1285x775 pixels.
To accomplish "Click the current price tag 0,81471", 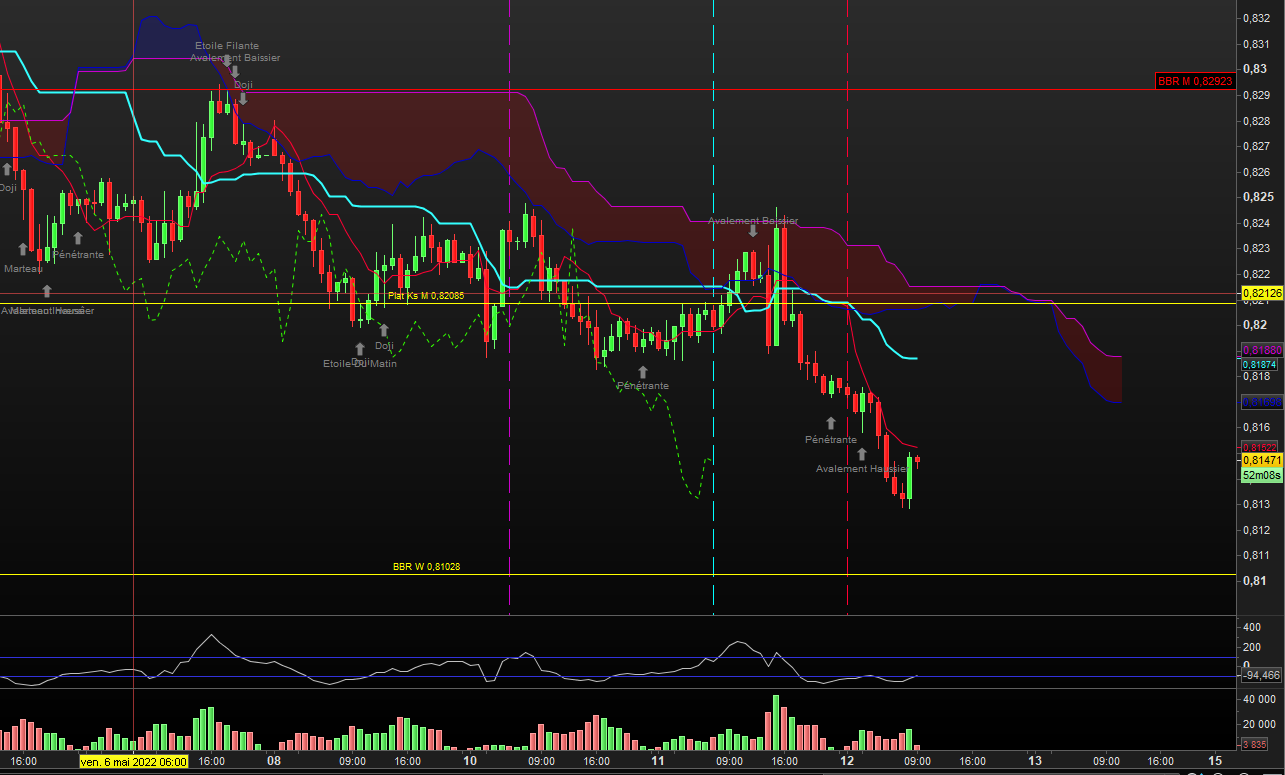I will (x=1260, y=460).
